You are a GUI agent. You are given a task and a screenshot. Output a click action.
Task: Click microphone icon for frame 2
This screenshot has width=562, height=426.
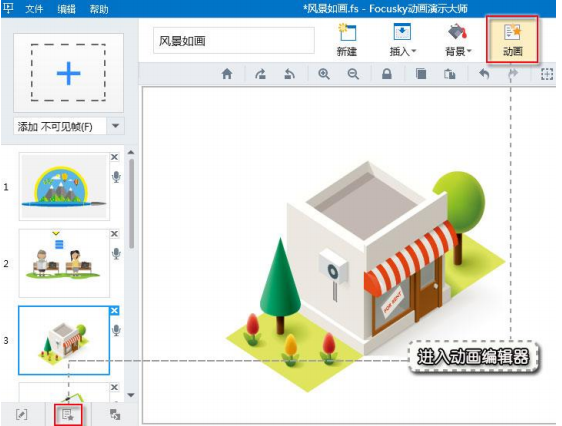click(x=116, y=254)
